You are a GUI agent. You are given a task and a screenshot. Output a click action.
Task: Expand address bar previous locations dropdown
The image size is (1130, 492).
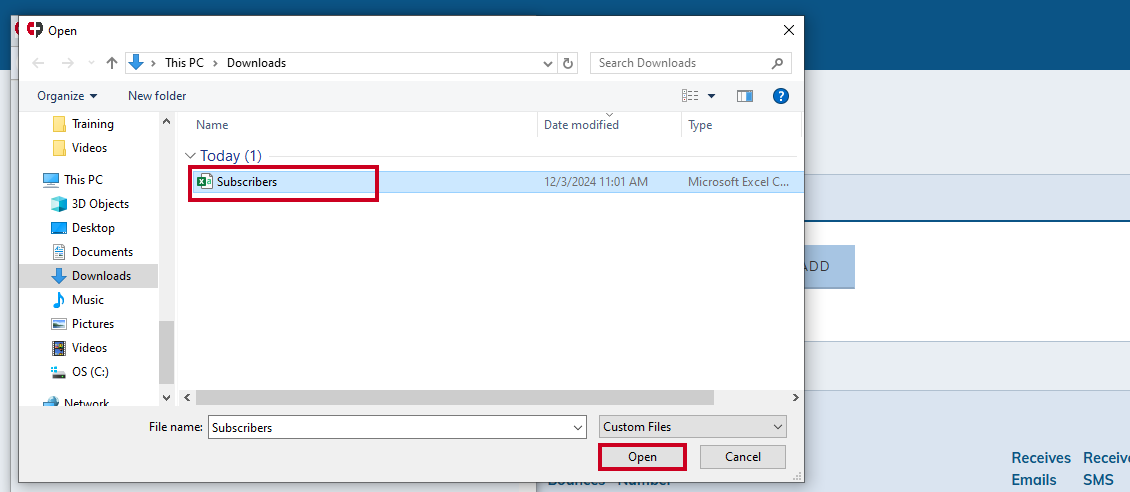[x=548, y=63]
